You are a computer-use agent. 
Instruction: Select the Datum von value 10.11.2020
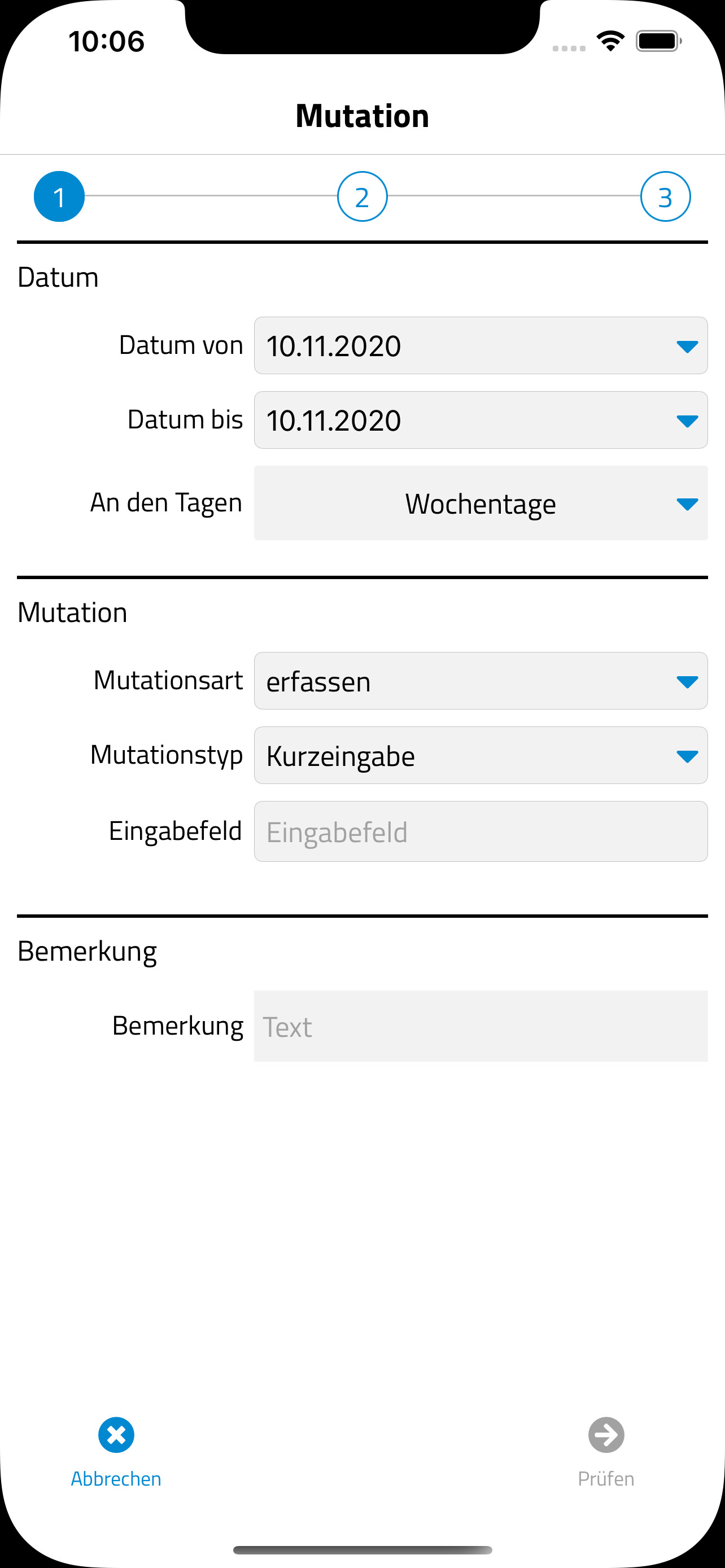tap(334, 347)
